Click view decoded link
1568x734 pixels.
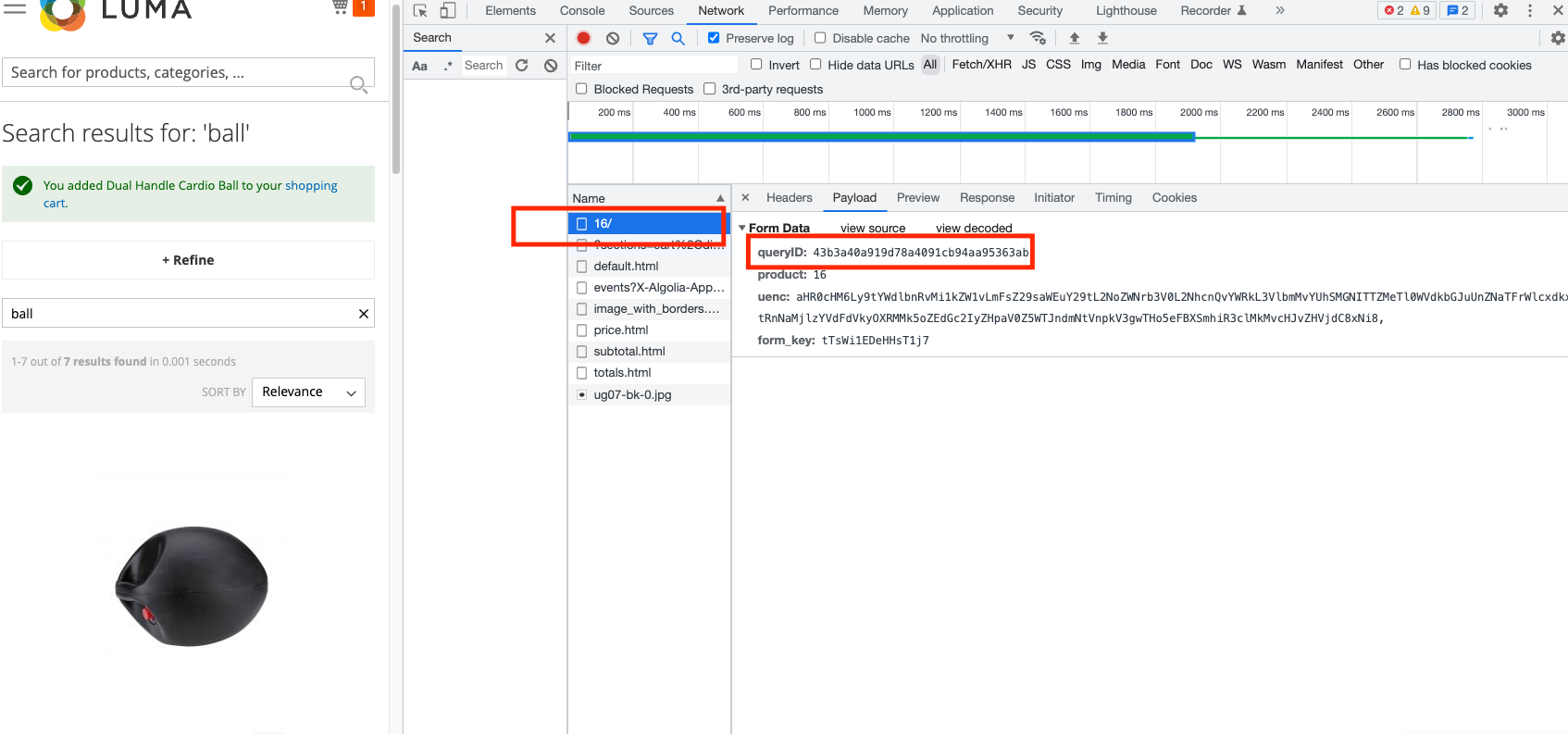click(x=974, y=228)
